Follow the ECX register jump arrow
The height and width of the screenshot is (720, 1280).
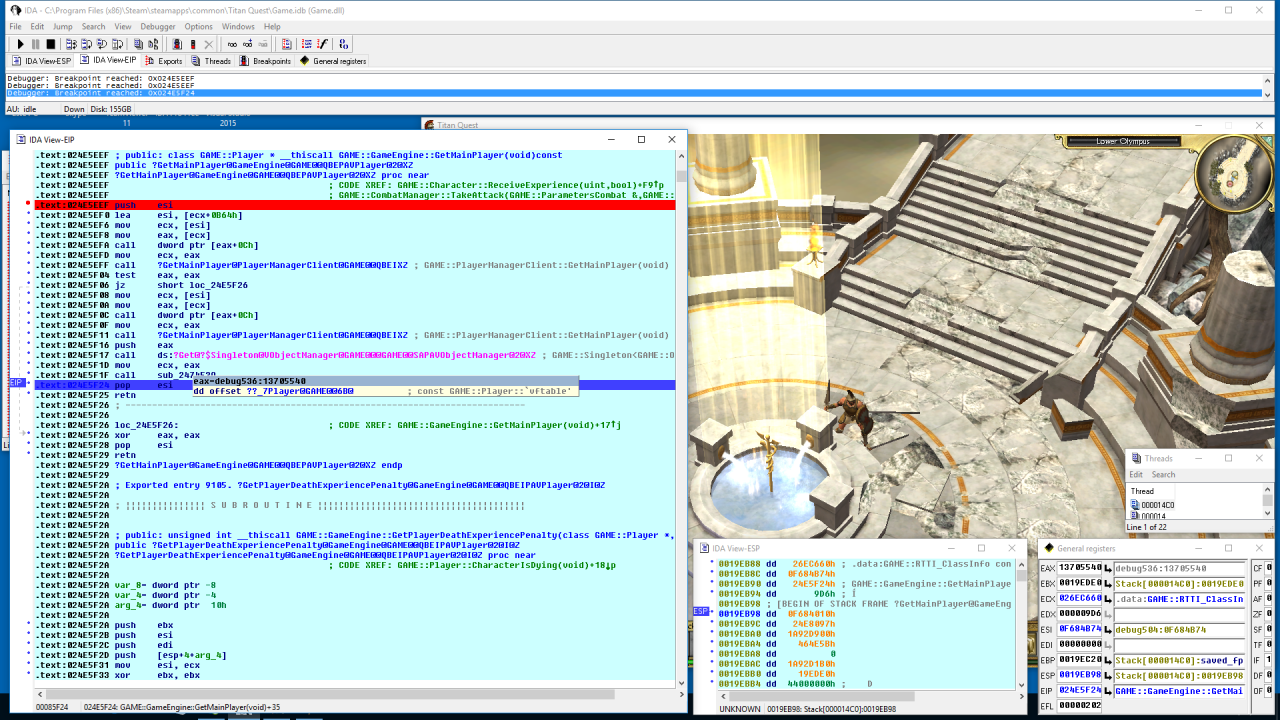tap(1108, 598)
